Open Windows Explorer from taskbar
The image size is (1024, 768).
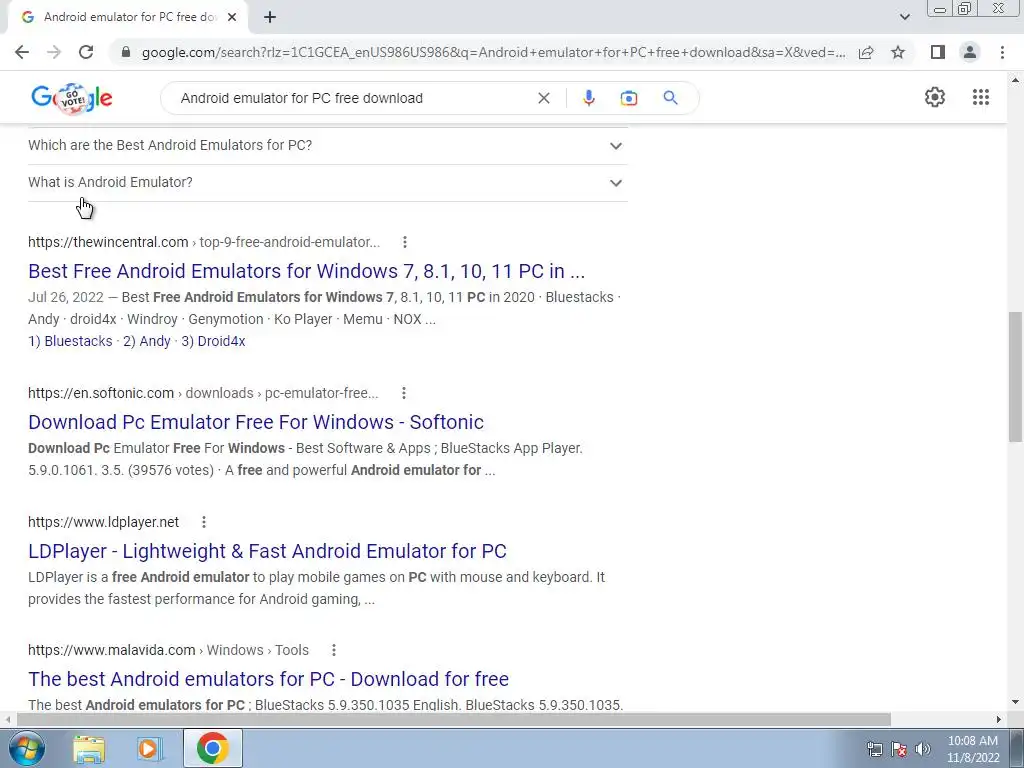click(89, 748)
